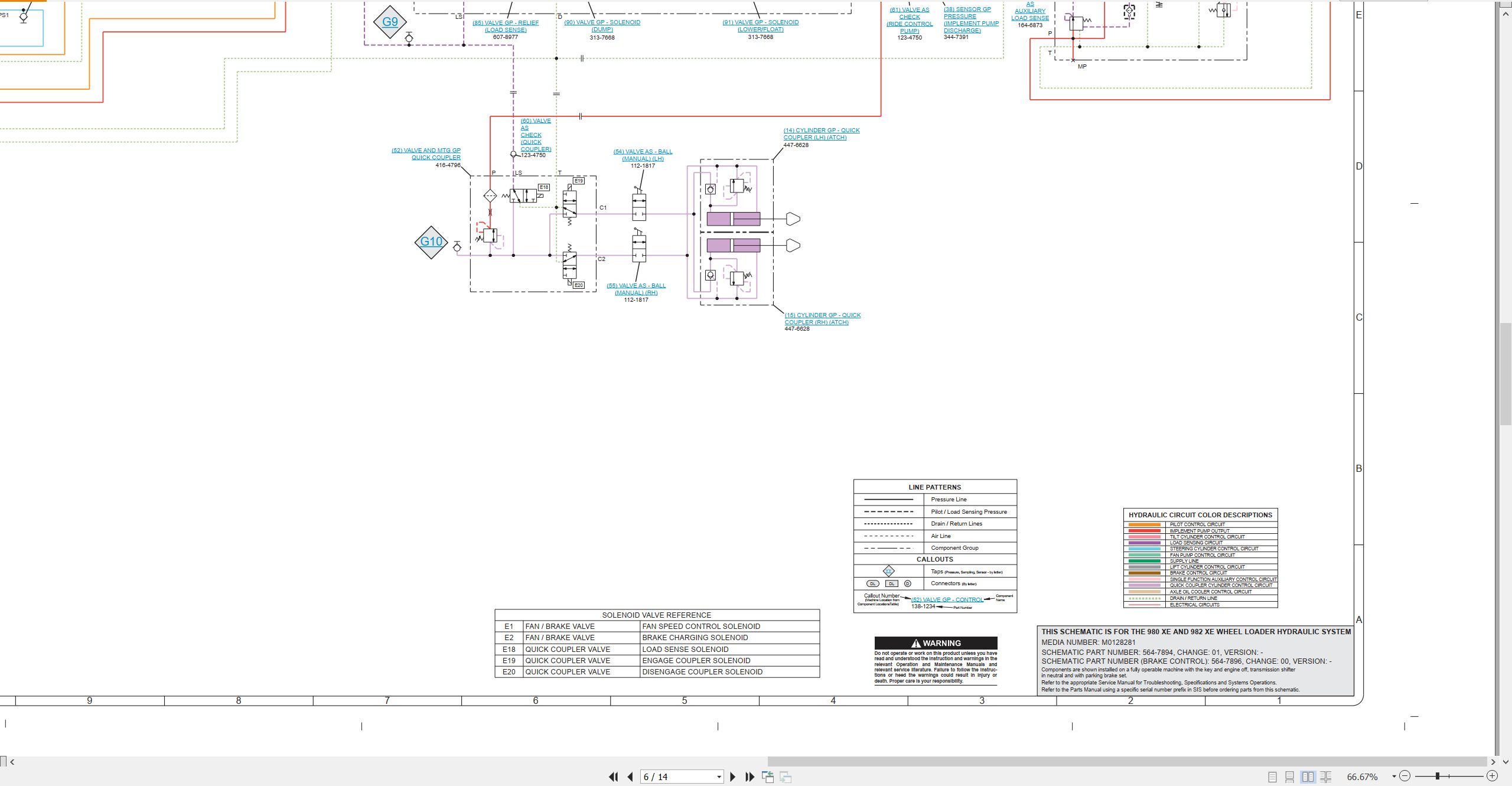Click the E19 solenoid label on valve

[x=578, y=181]
